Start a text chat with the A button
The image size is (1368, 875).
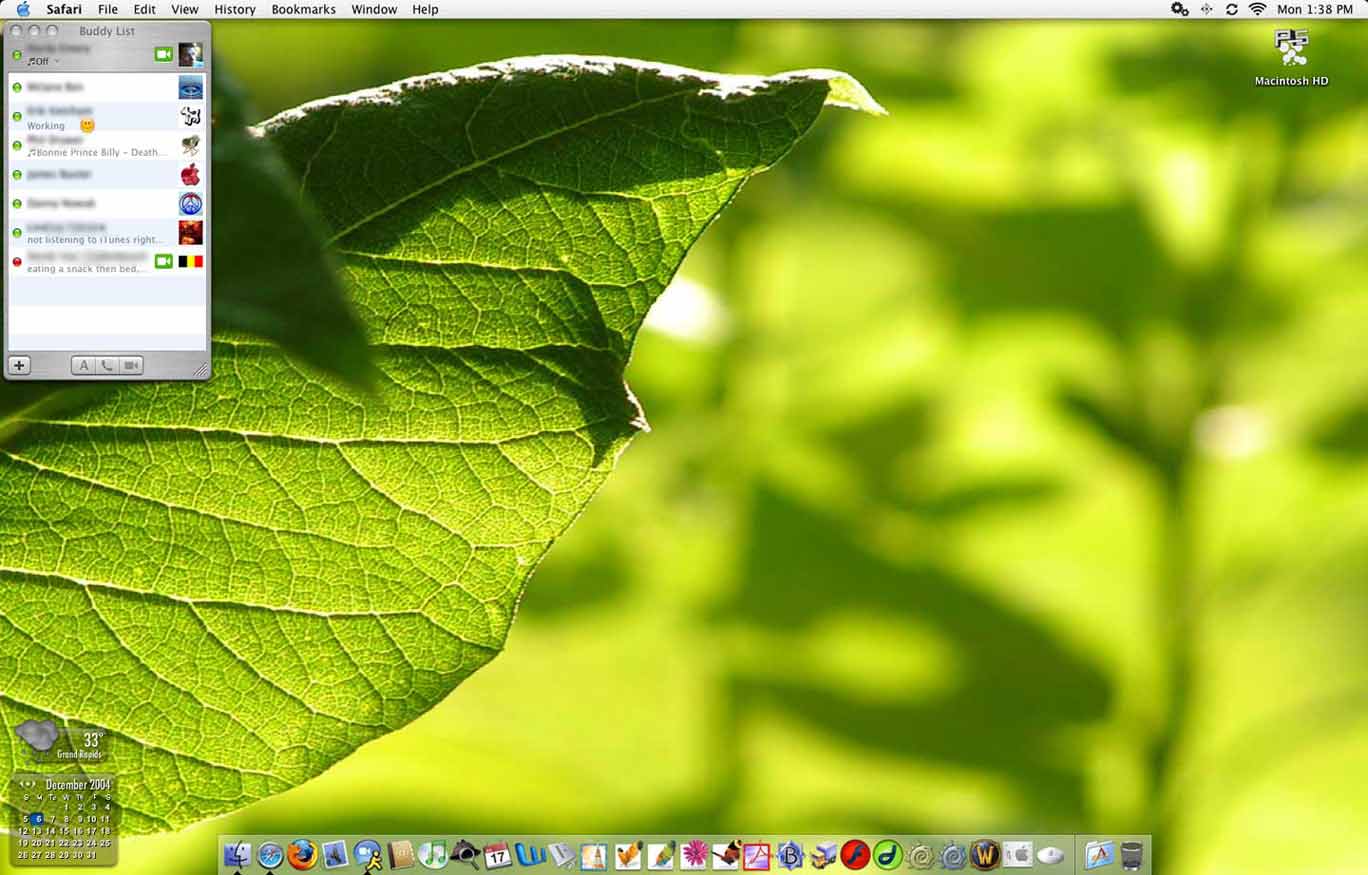84,365
